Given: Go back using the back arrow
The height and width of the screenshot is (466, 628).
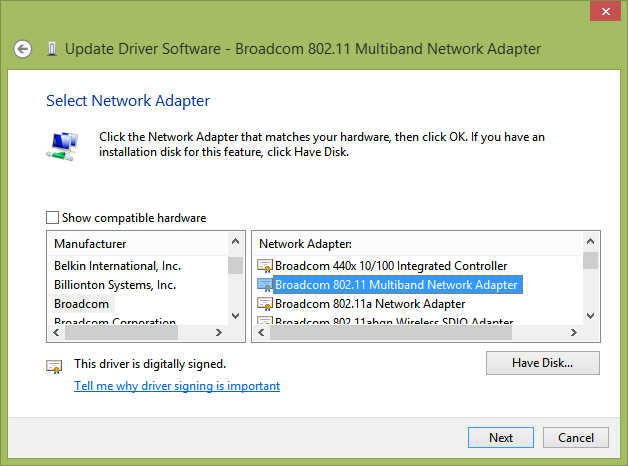Looking at the screenshot, I should 22,49.
